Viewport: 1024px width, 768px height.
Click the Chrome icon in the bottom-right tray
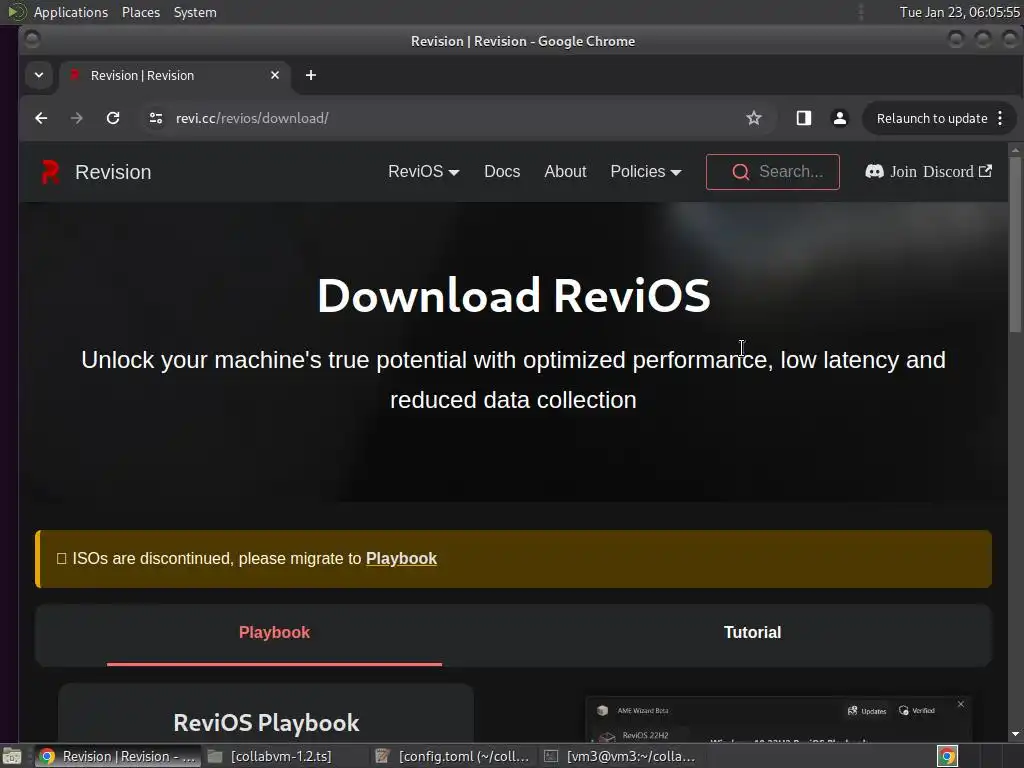[x=947, y=756]
